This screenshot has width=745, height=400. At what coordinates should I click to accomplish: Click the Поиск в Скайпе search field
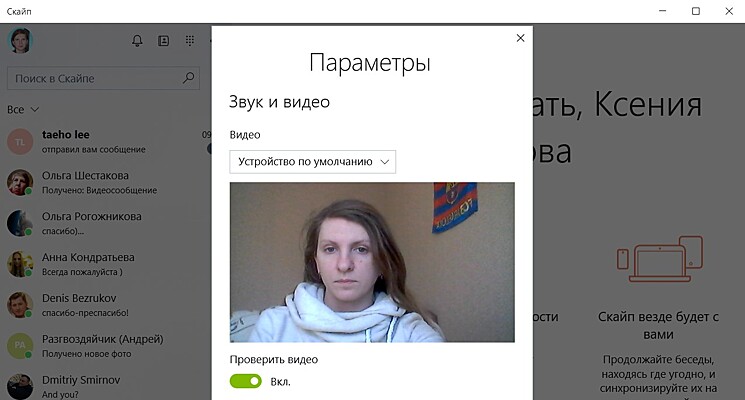point(95,78)
